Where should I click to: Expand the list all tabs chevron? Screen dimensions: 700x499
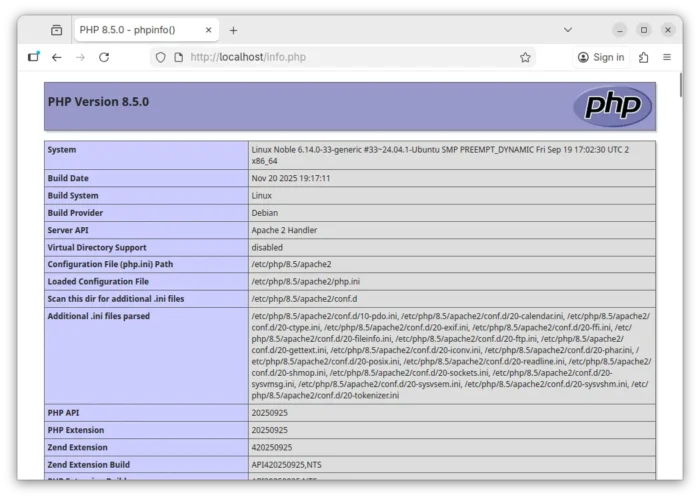coord(568,30)
